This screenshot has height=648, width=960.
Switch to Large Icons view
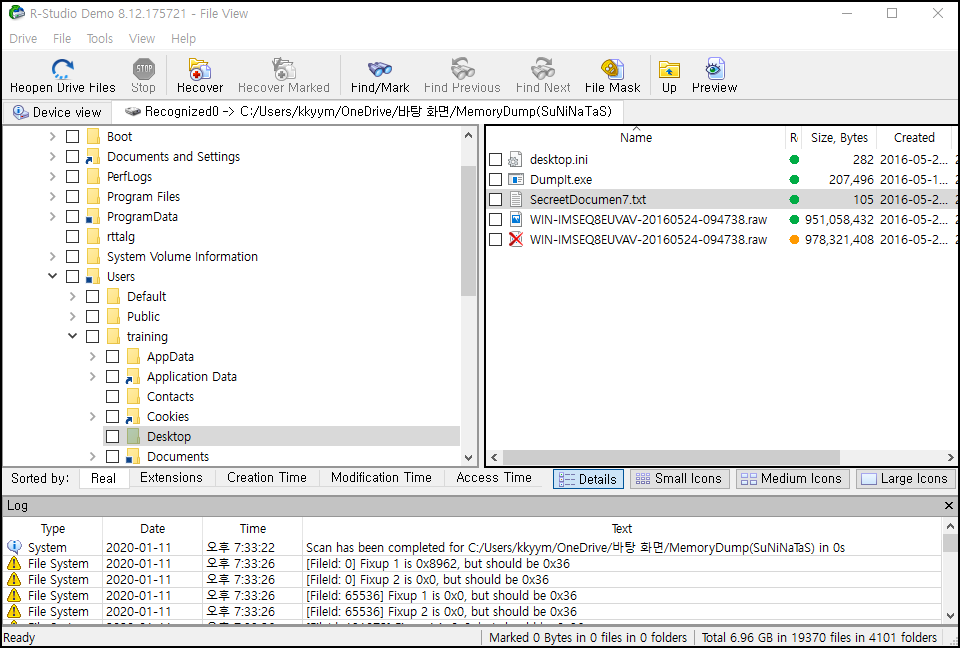[906, 479]
